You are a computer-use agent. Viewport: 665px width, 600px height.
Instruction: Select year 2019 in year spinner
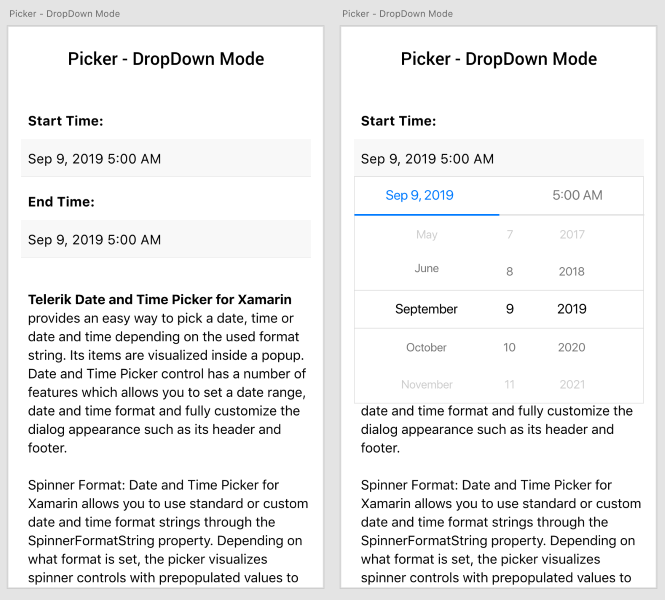click(572, 309)
